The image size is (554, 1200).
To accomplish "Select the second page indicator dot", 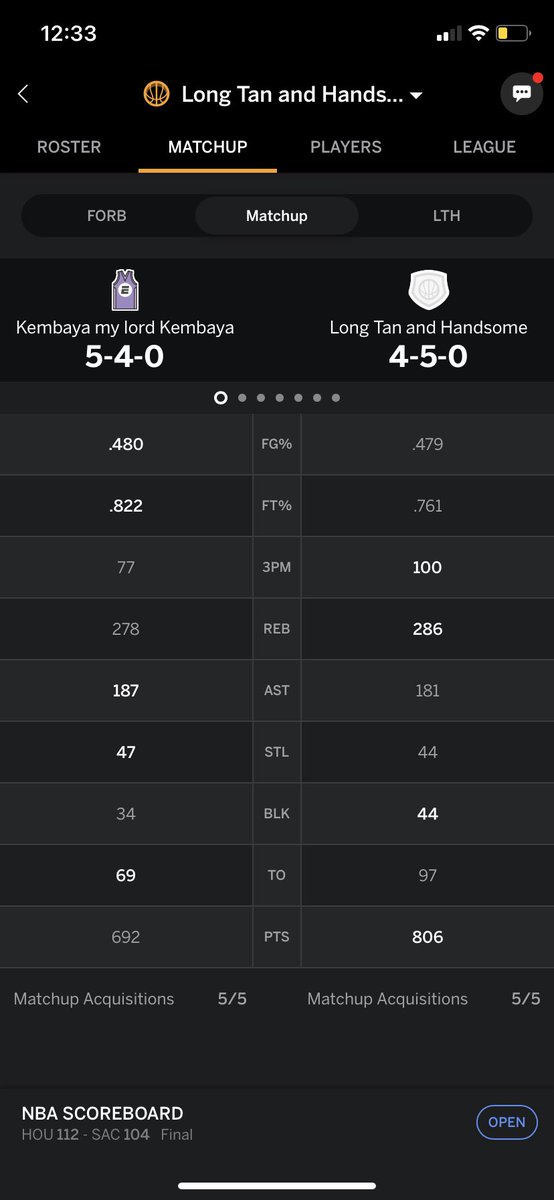I will click(x=241, y=398).
